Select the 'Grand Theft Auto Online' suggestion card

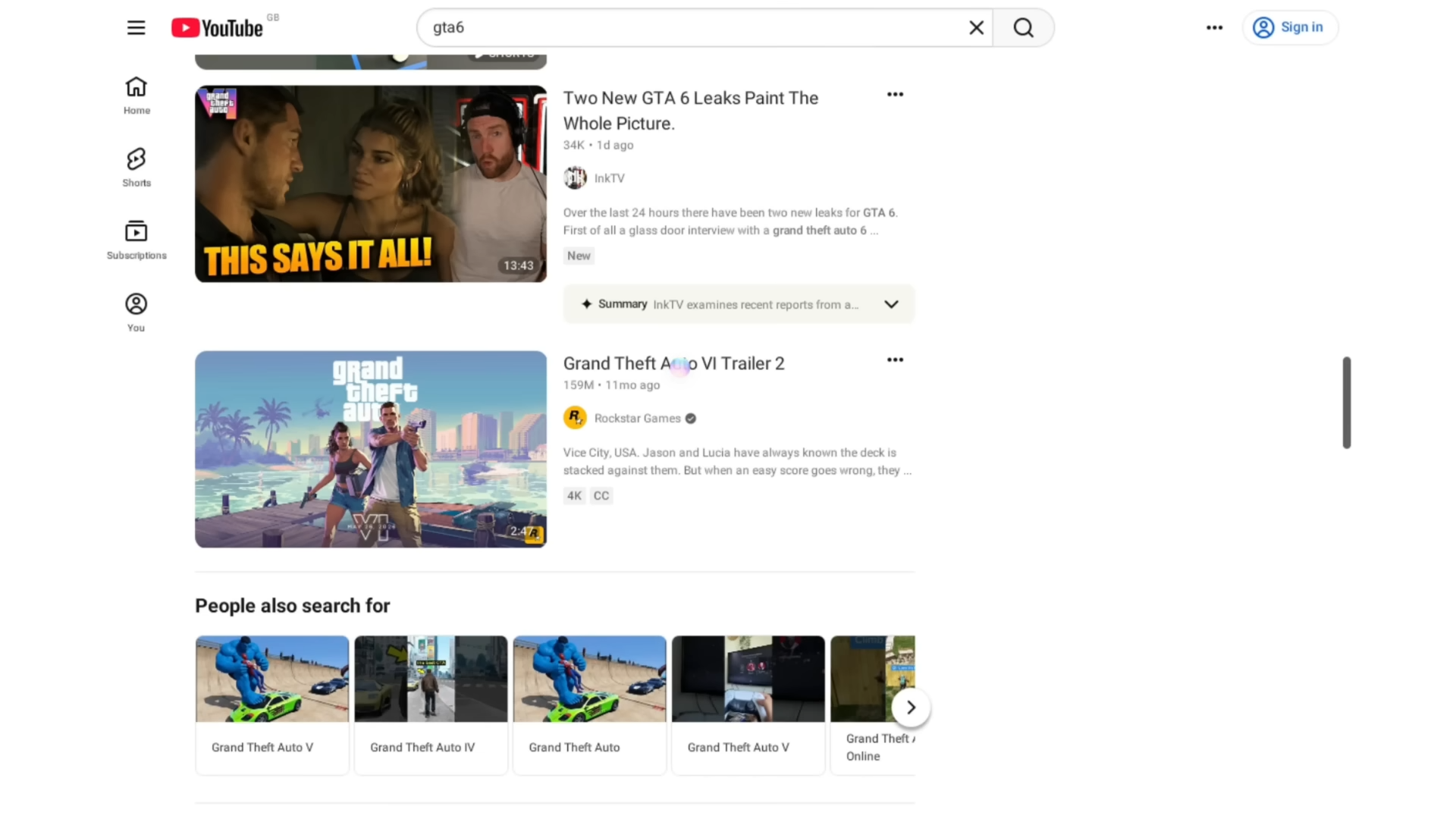coord(872,705)
